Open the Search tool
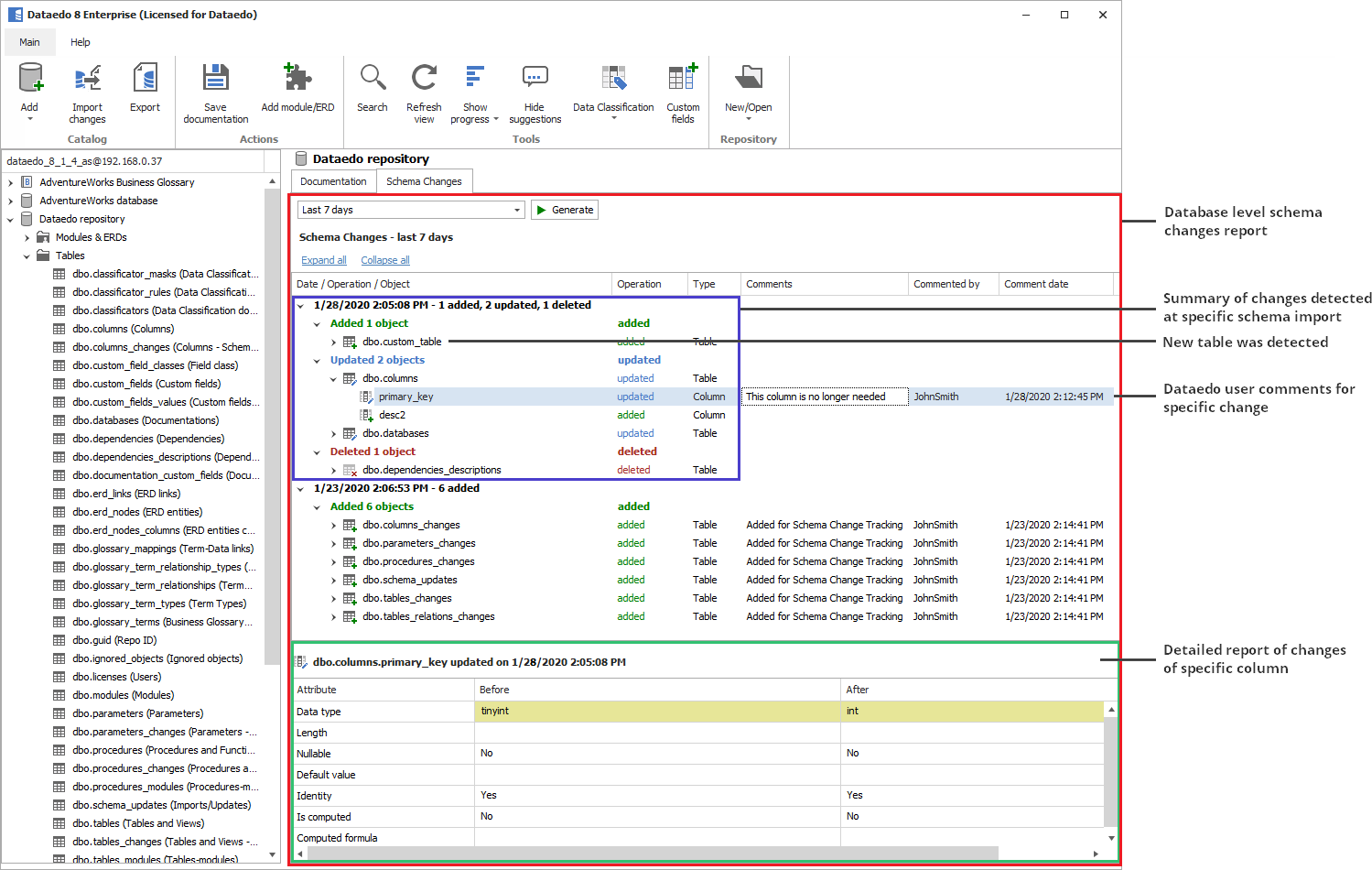The image size is (1372, 870). pos(372,87)
